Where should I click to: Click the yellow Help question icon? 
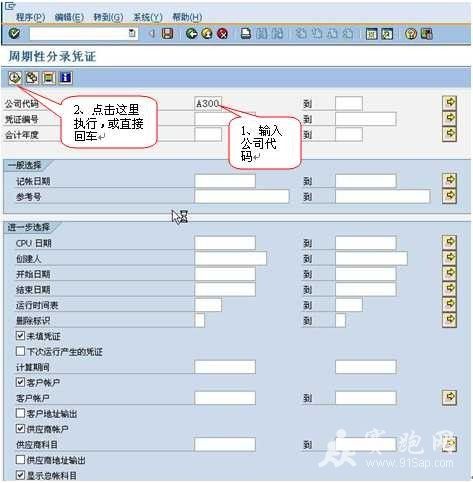411,34
